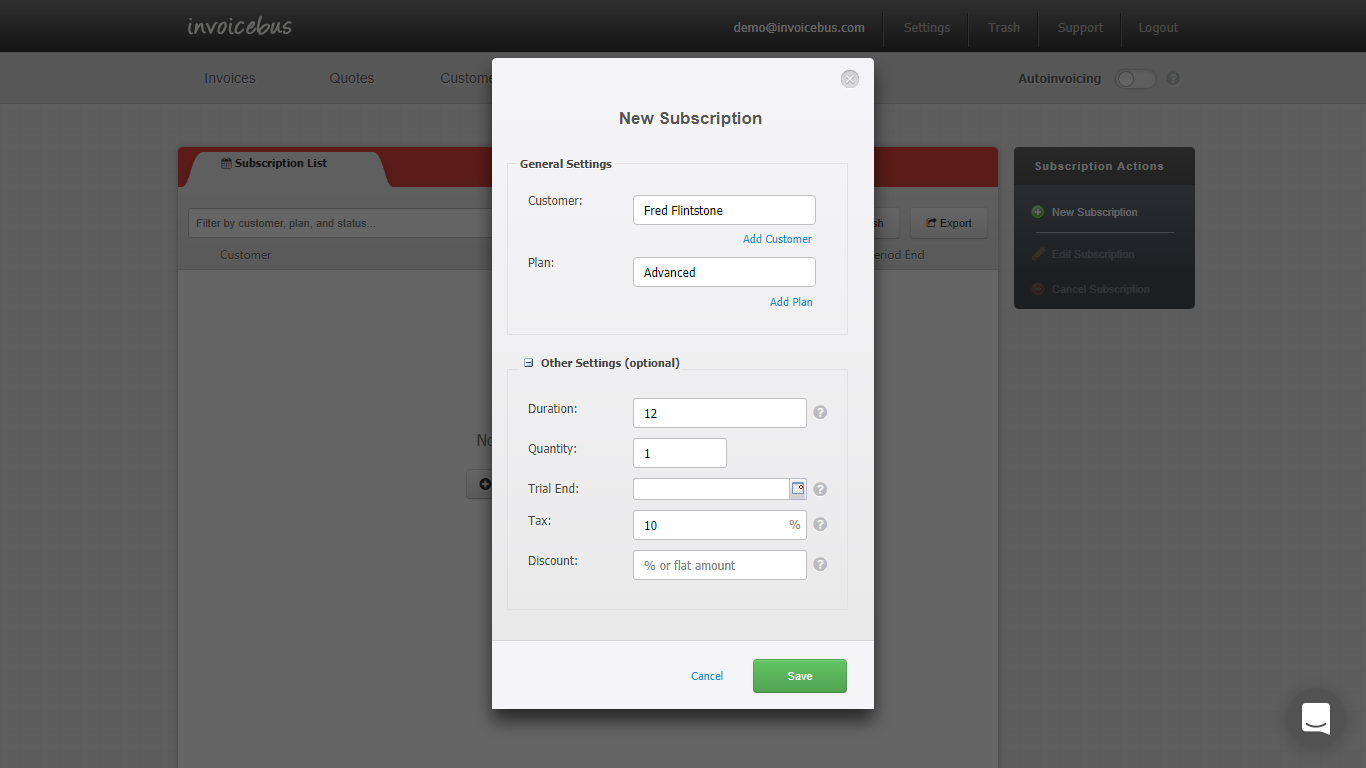This screenshot has width=1366, height=768.
Task: Click the help icon beside Tax field
Action: [819, 523]
